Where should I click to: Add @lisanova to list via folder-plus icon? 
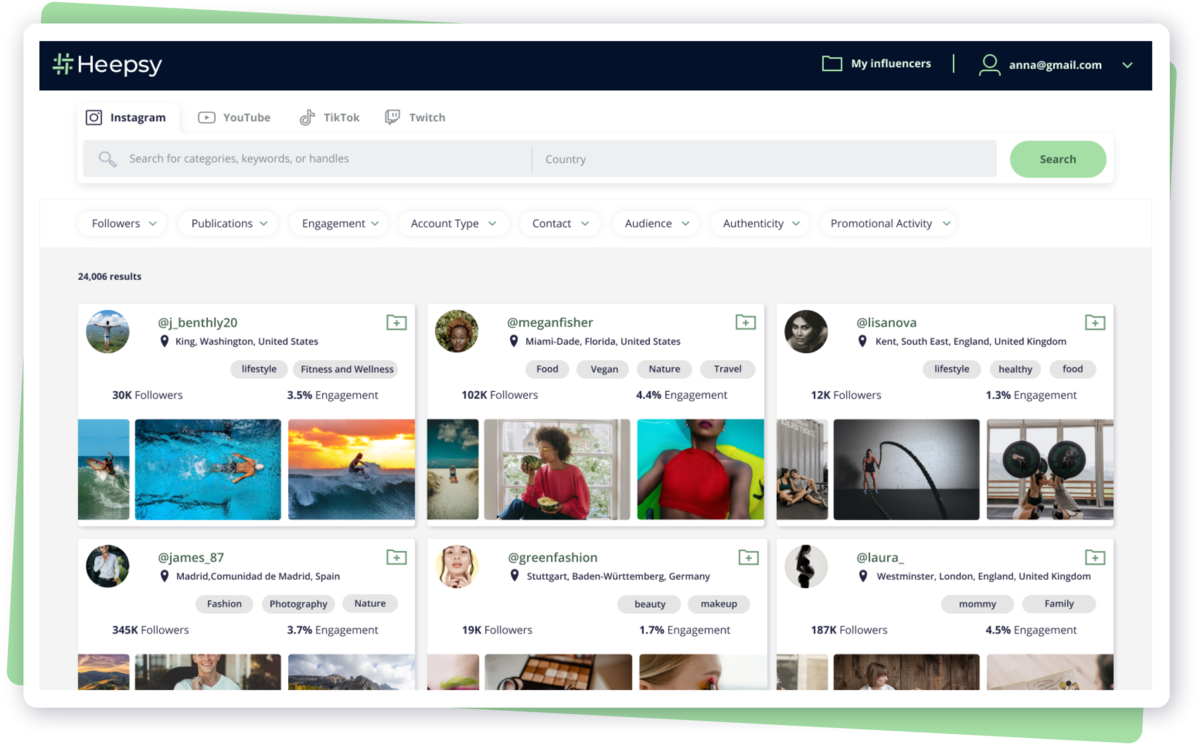point(1095,322)
